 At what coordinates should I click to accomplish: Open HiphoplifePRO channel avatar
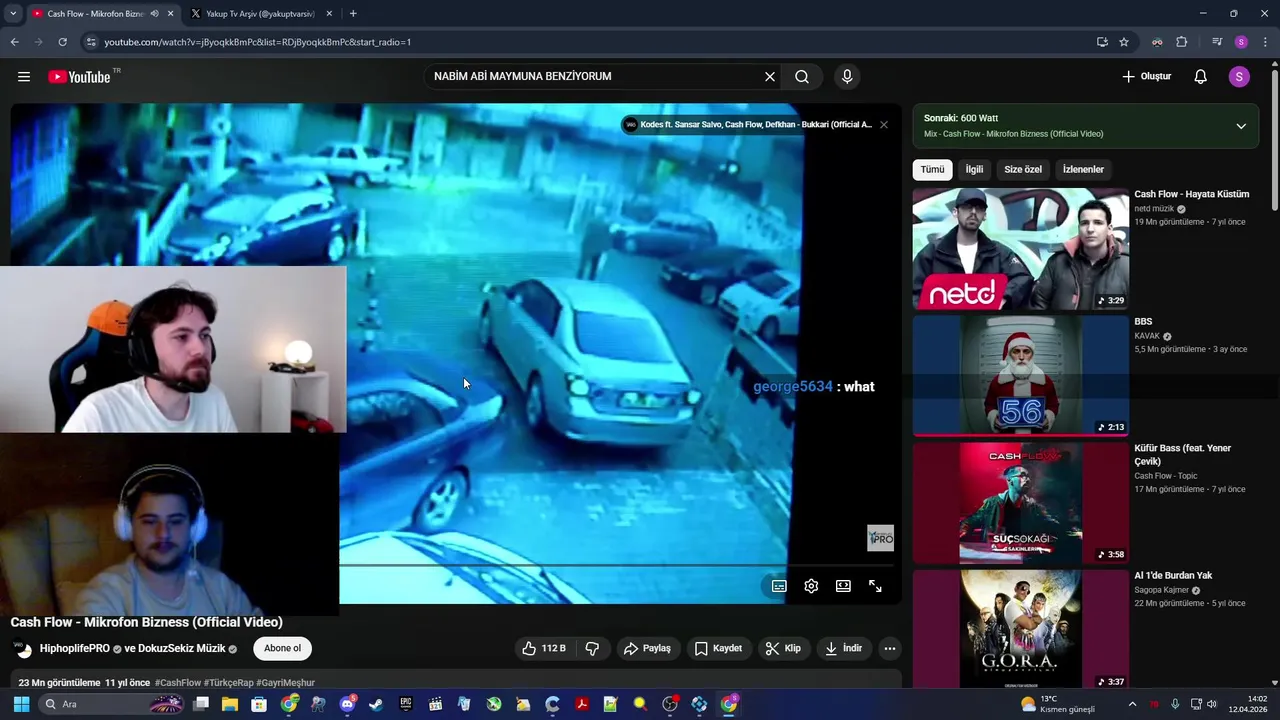tap(22, 648)
